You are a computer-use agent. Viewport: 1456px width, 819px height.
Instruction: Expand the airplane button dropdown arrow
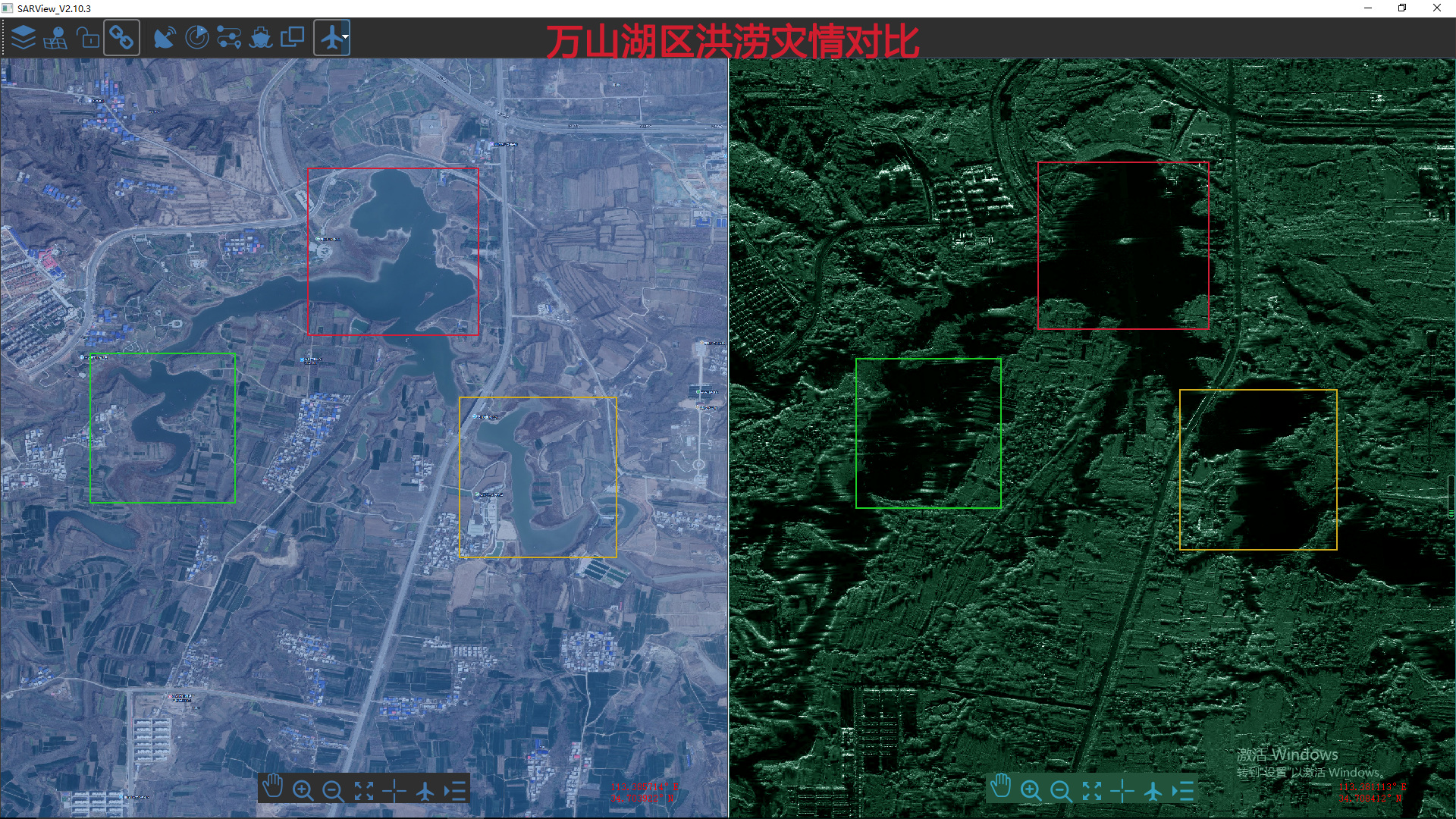tap(346, 37)
